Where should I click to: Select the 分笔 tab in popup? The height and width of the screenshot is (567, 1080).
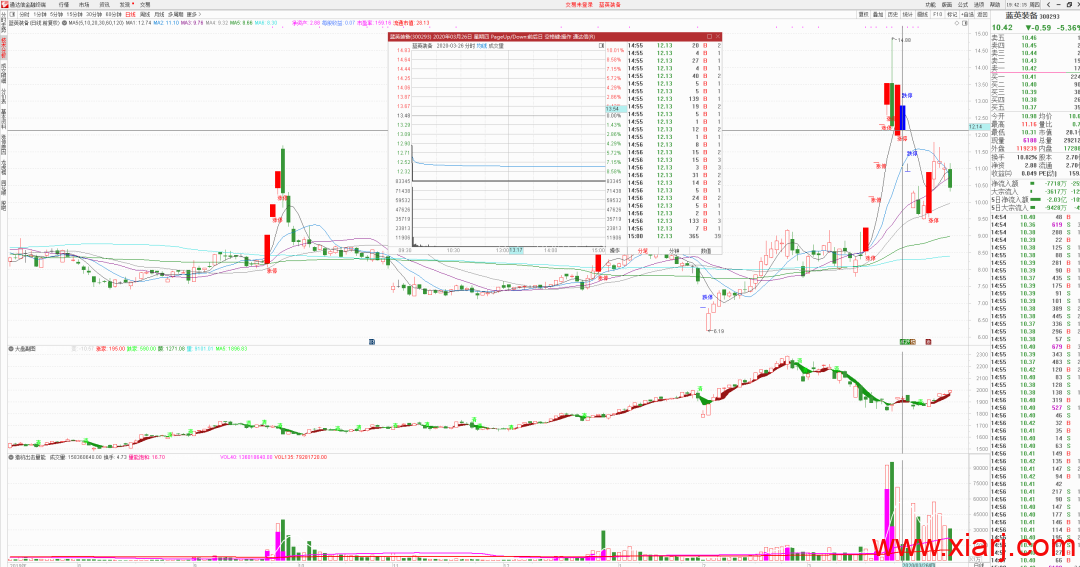pyautogui.click(x=643, y=251)
